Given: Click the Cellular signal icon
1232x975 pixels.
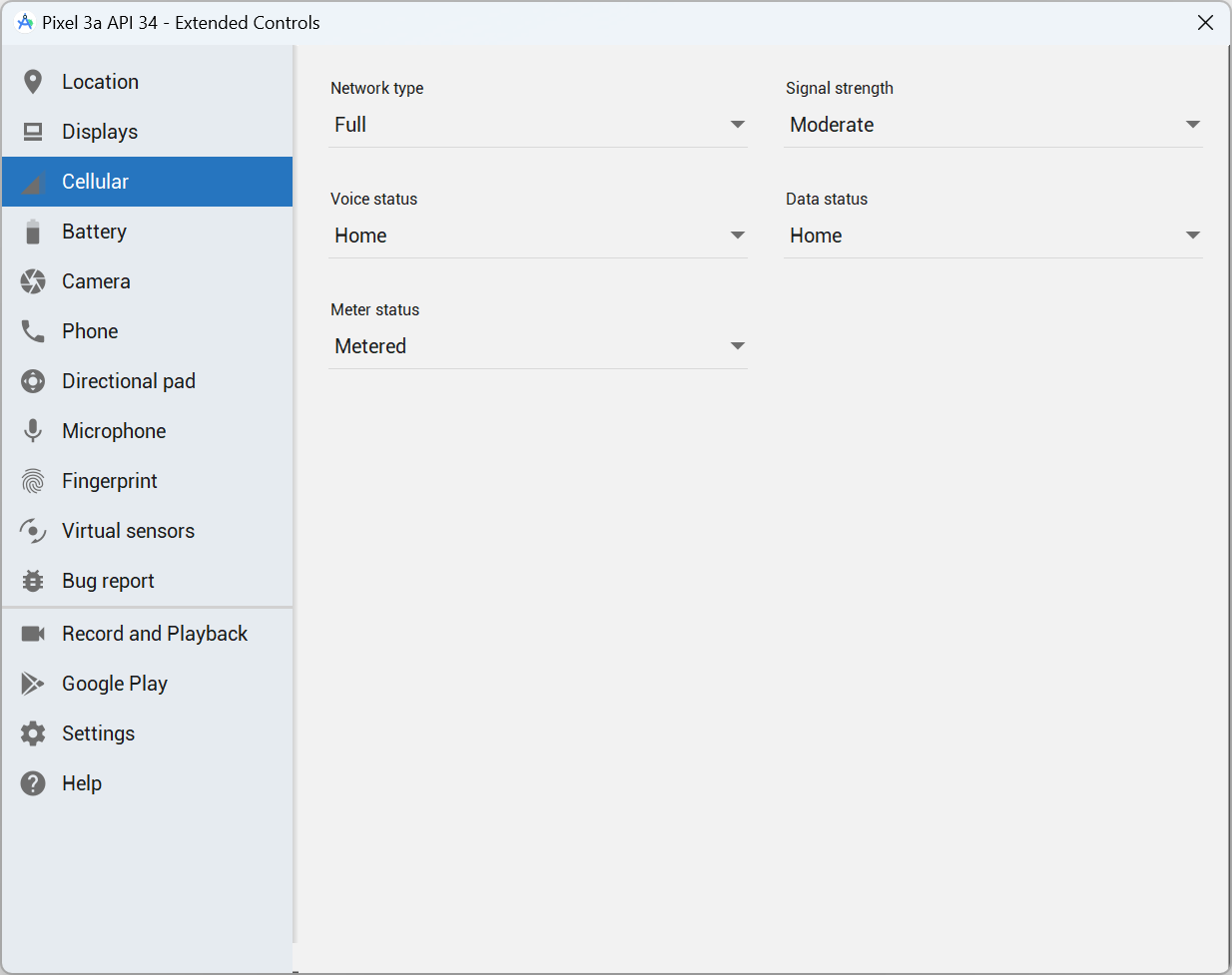Looking at the screenshot, I should pyautogui.click(x=33, y=182).
